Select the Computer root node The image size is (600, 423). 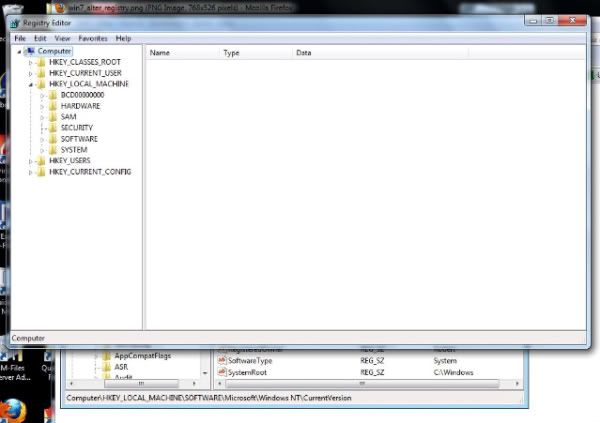[54, 51]
